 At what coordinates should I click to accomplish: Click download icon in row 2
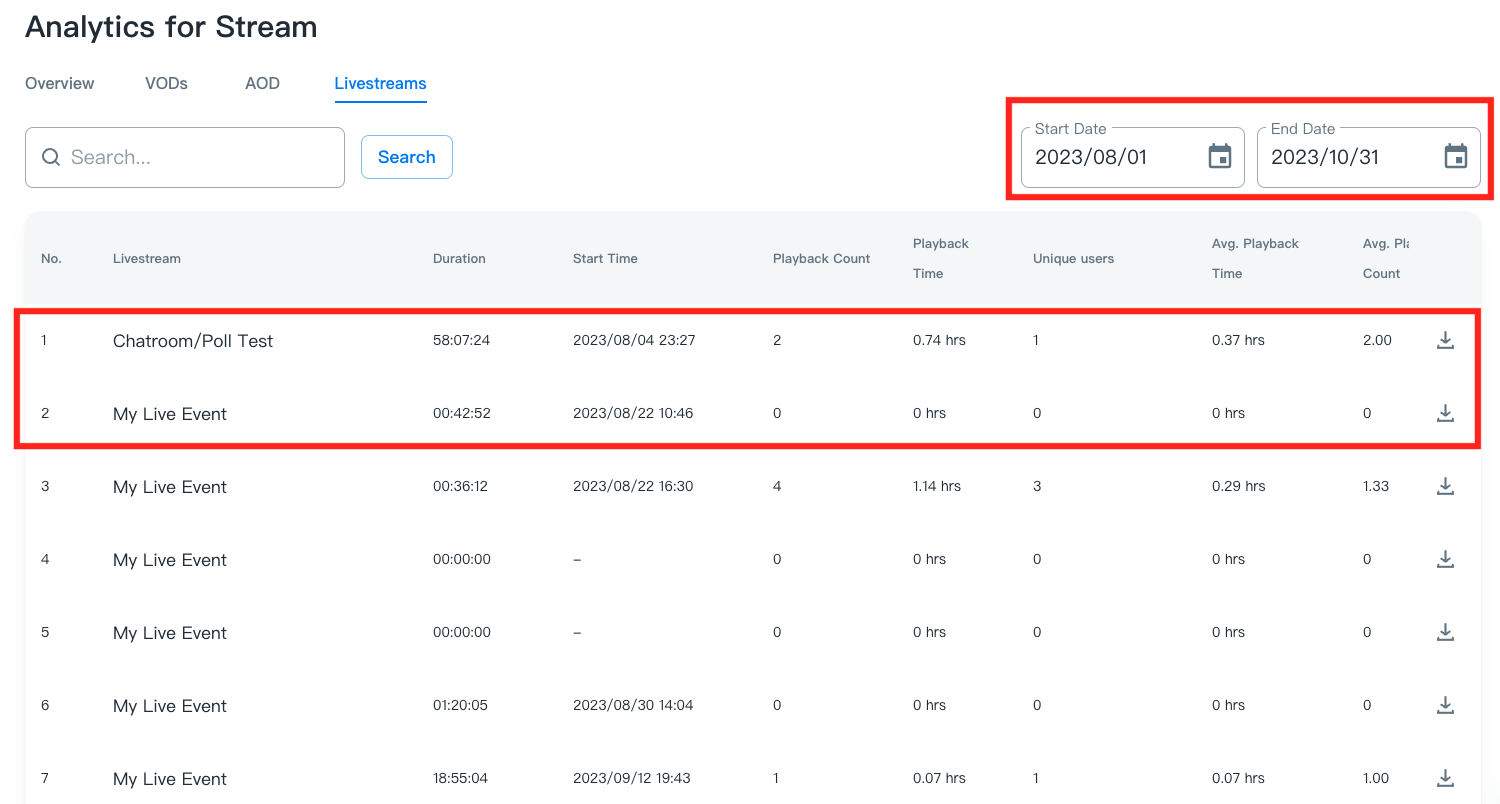tap(1445, 413)
